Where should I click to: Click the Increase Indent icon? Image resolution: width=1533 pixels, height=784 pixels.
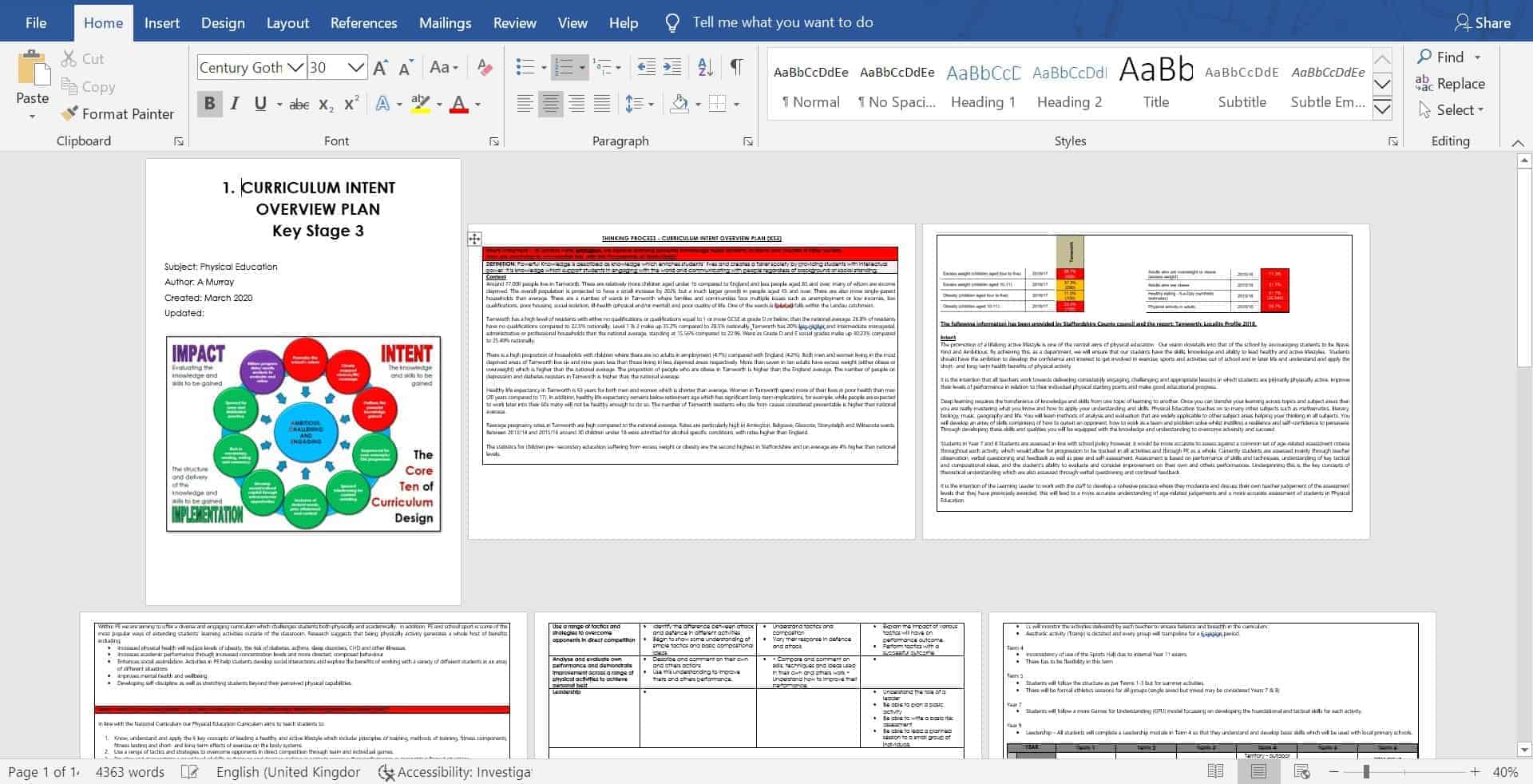click(672, 68)
